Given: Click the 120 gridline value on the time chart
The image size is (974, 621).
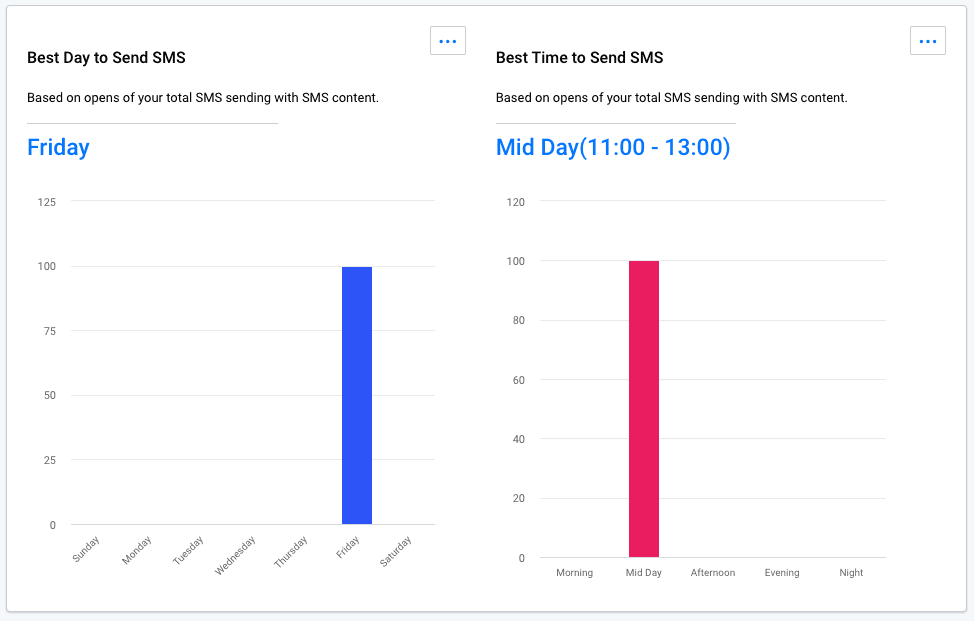Looking at the screenshot, I should pyautogui.click(x=516, y=201).
